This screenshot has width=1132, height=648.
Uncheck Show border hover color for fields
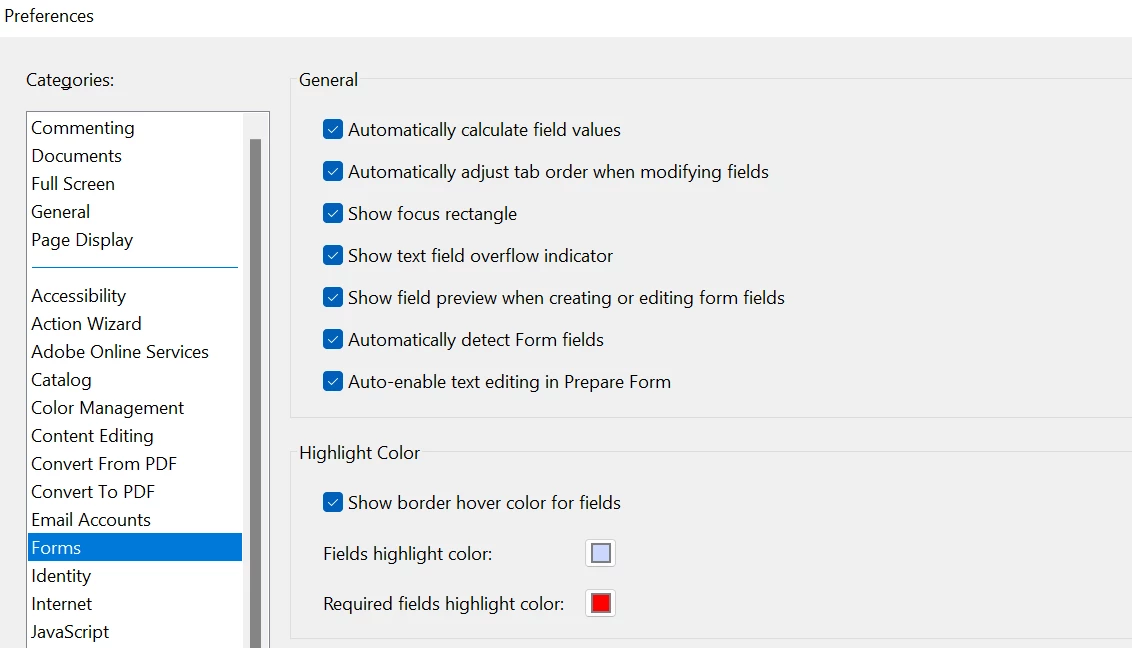point(333,502)
